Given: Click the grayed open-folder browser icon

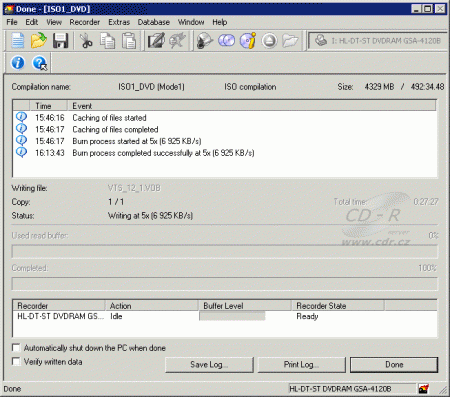Looking at the screenshot, I should click(290, 41).
